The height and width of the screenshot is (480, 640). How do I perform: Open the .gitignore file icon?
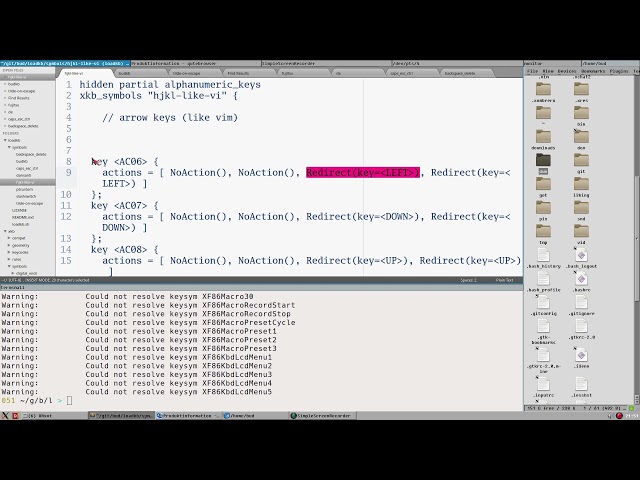[x=581, y=302]
